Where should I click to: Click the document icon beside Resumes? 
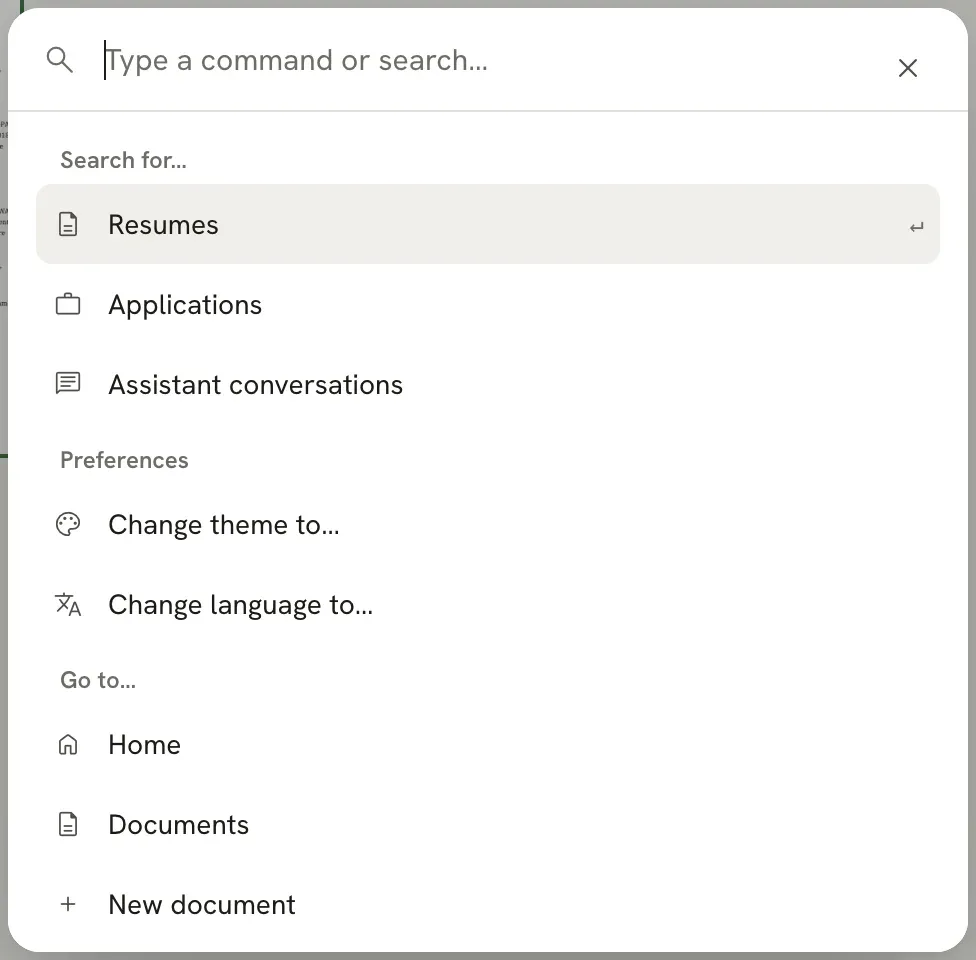coord(68,225)
